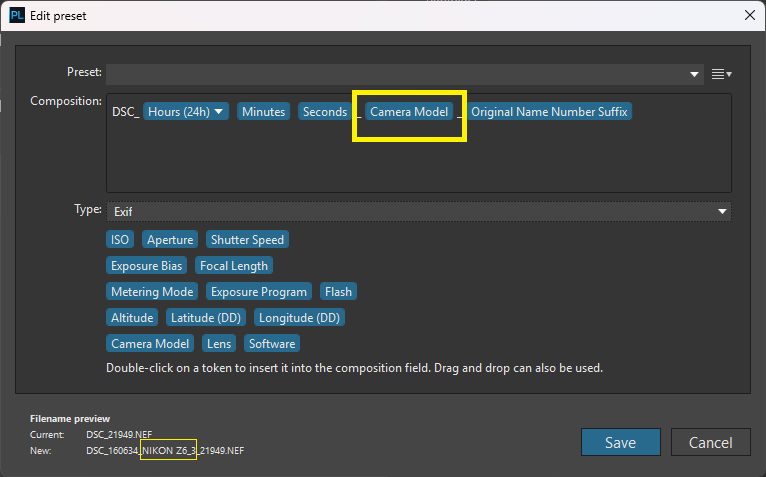Screen dimensions: 766x477
Task: Open the Hours (24h) token dropdown
Action: click(217, 112)
